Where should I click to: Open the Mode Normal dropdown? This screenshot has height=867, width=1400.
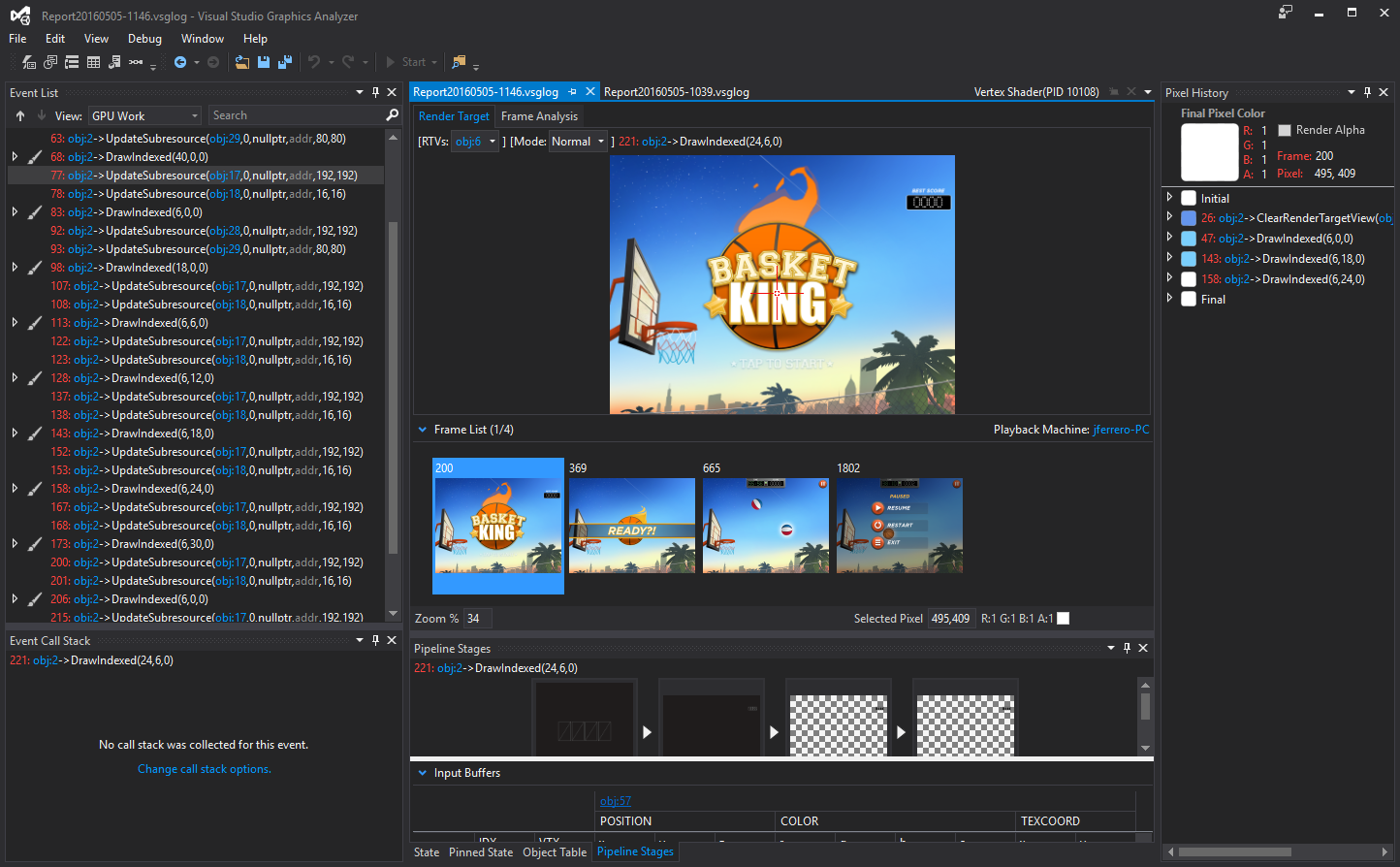tap(579, 142)
